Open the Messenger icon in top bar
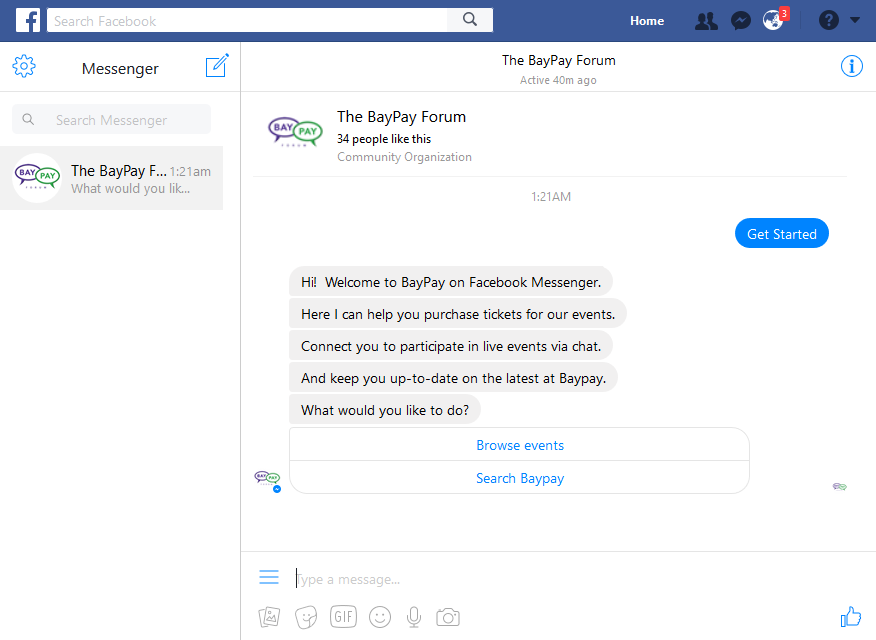The image size is (876, 640). point(741,21)
